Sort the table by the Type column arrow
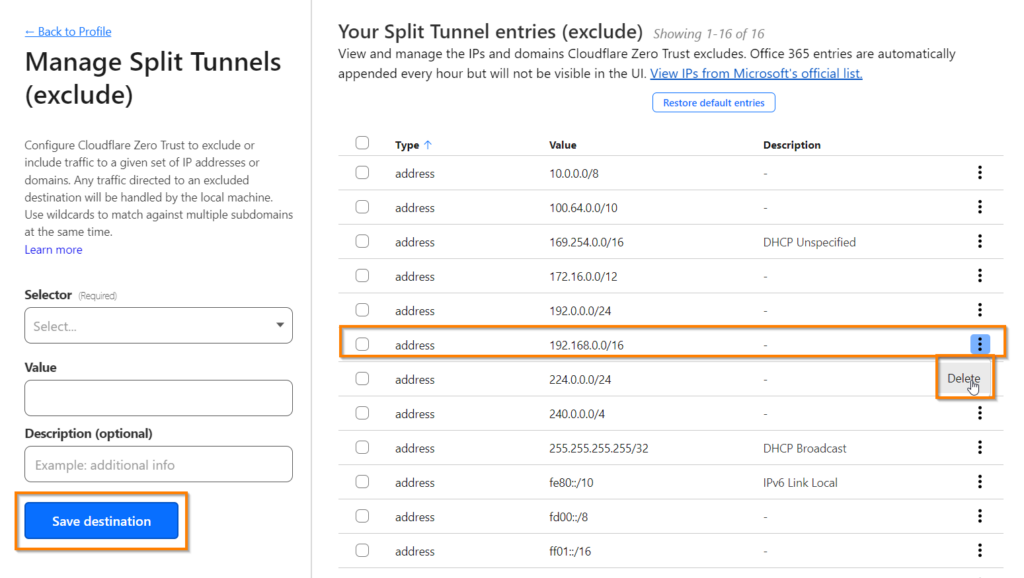Viewport: 1024px width, 578px height. [428, 145]
